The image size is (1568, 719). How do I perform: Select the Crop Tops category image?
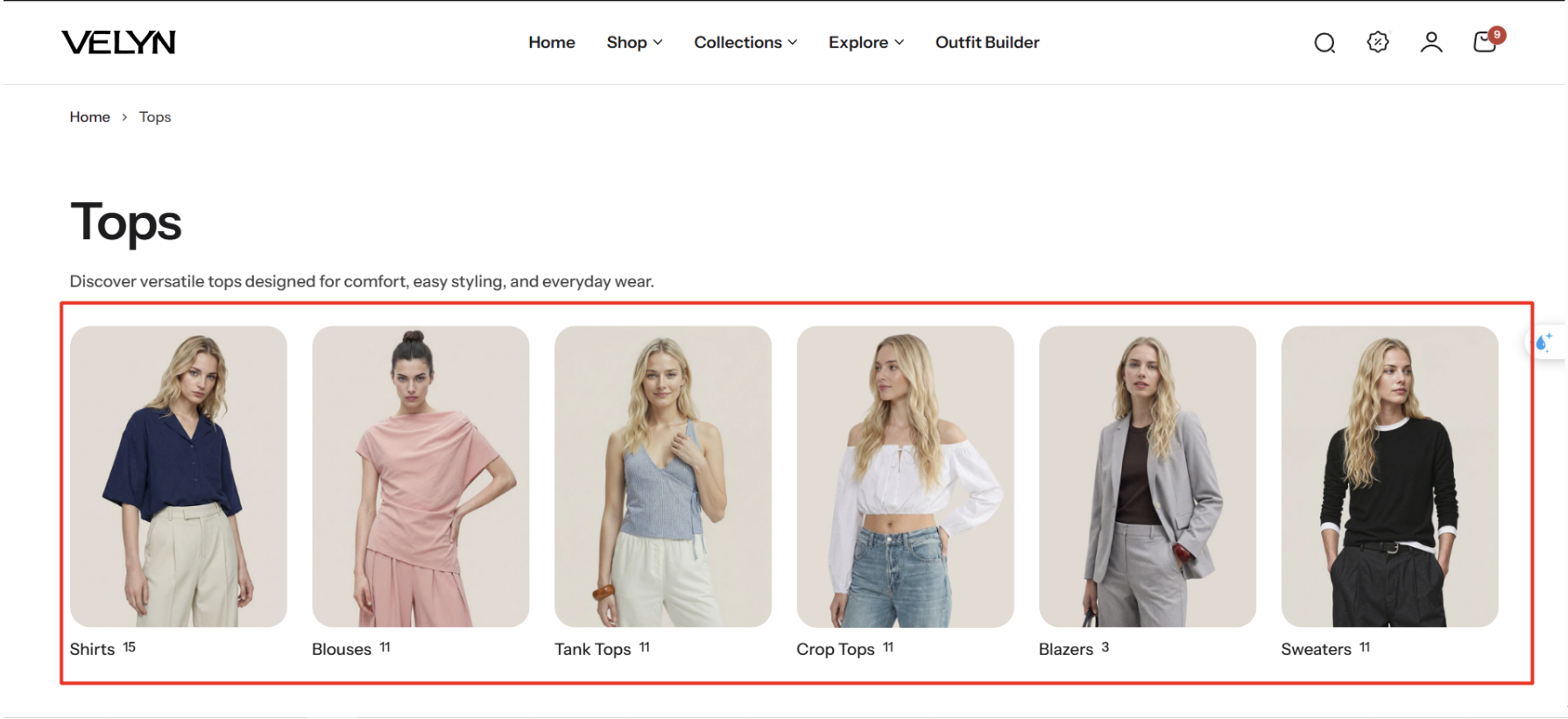[x=905, y=476]
